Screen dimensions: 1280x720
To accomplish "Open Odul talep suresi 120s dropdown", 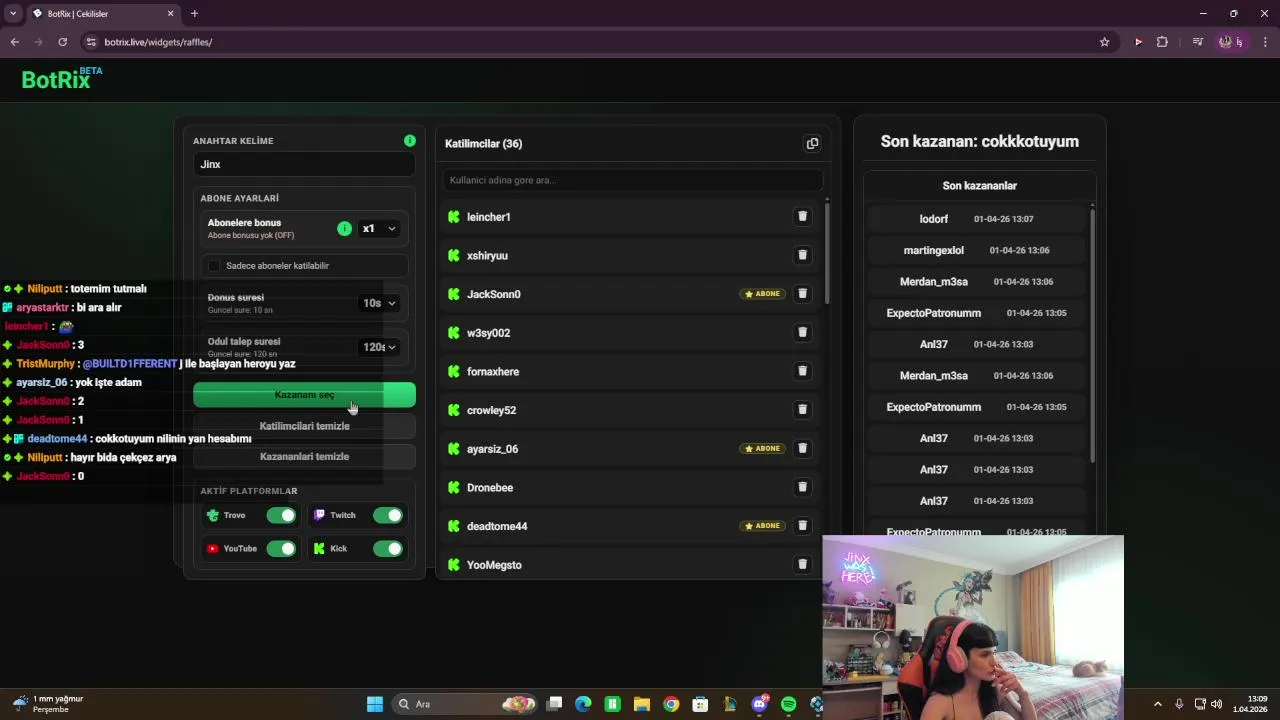I will pyautogui.click(x=379, y=347).
